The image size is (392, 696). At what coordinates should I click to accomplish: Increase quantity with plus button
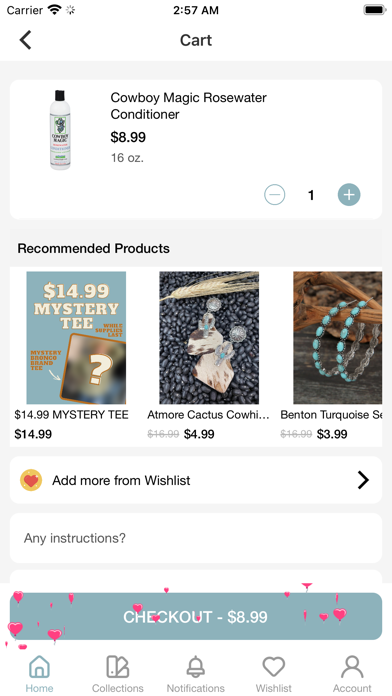click(x=349, y=195)
